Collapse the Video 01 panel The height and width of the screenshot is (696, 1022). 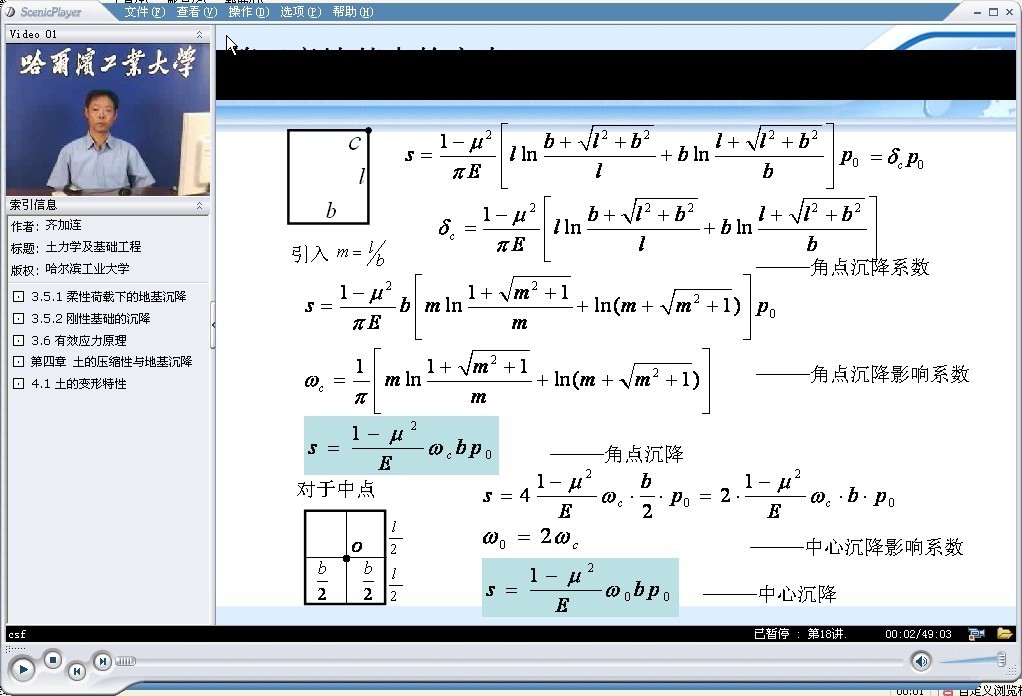(x=199, y=34)
